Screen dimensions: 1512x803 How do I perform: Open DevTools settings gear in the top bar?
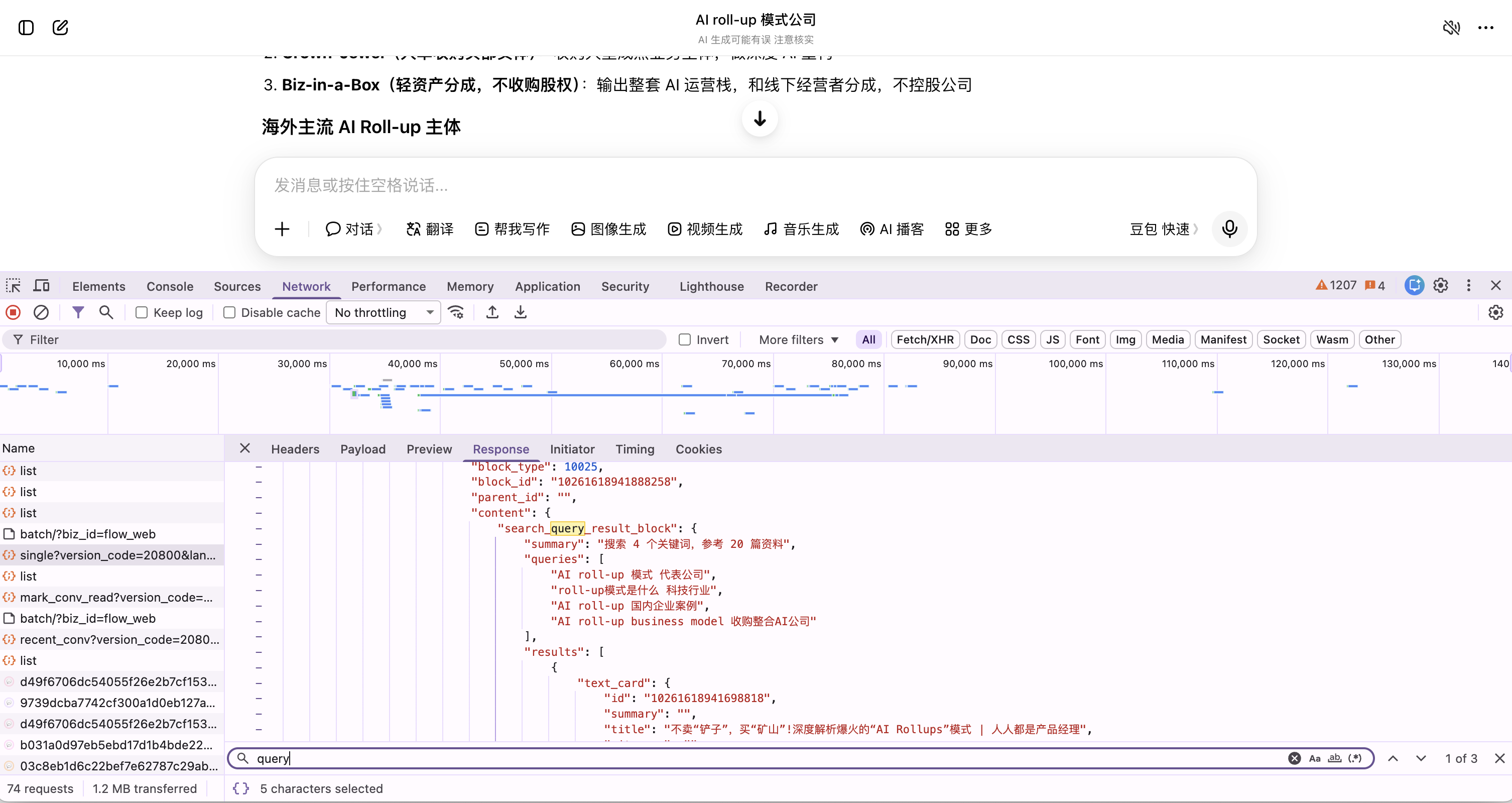1440,286
